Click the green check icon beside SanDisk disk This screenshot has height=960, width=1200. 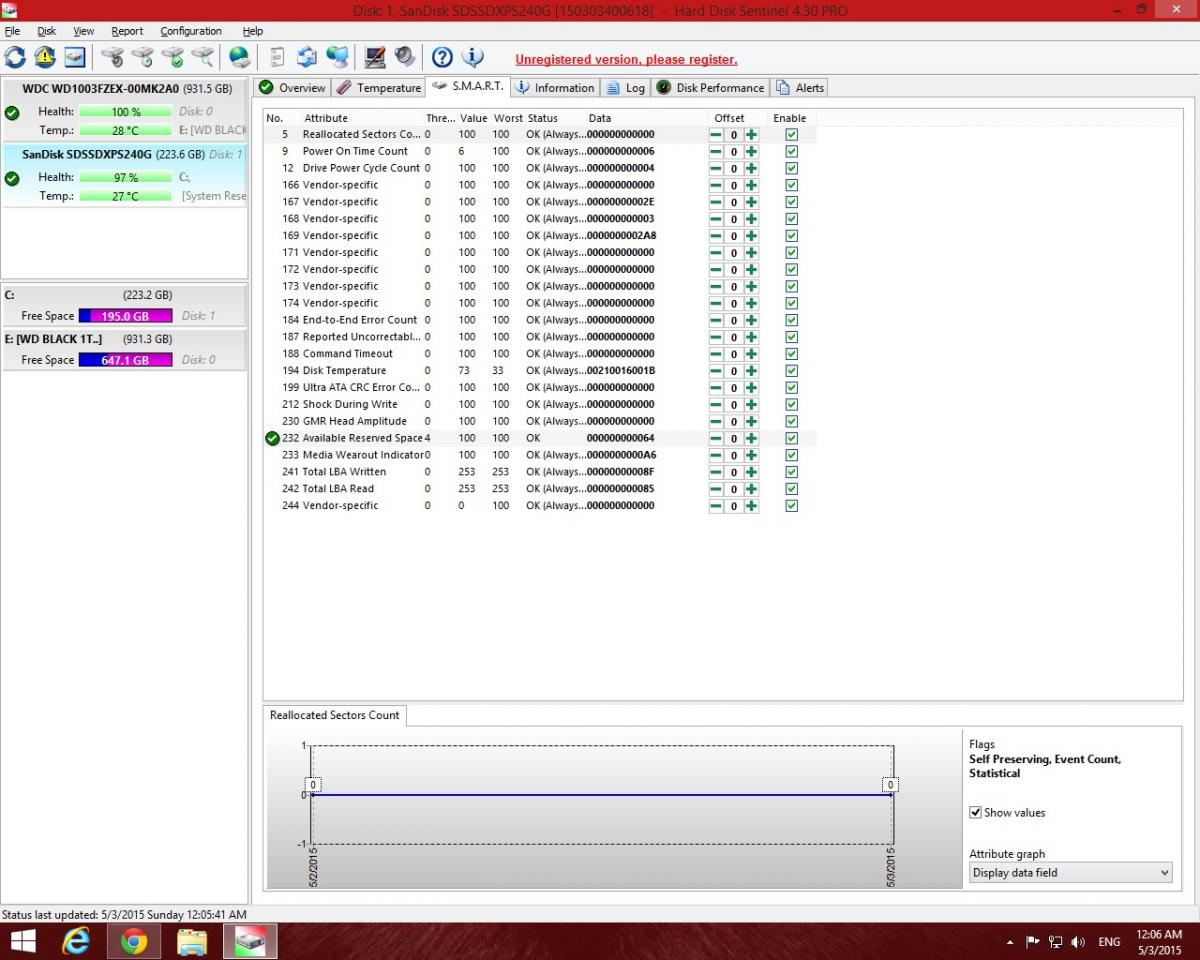[12, 179]
